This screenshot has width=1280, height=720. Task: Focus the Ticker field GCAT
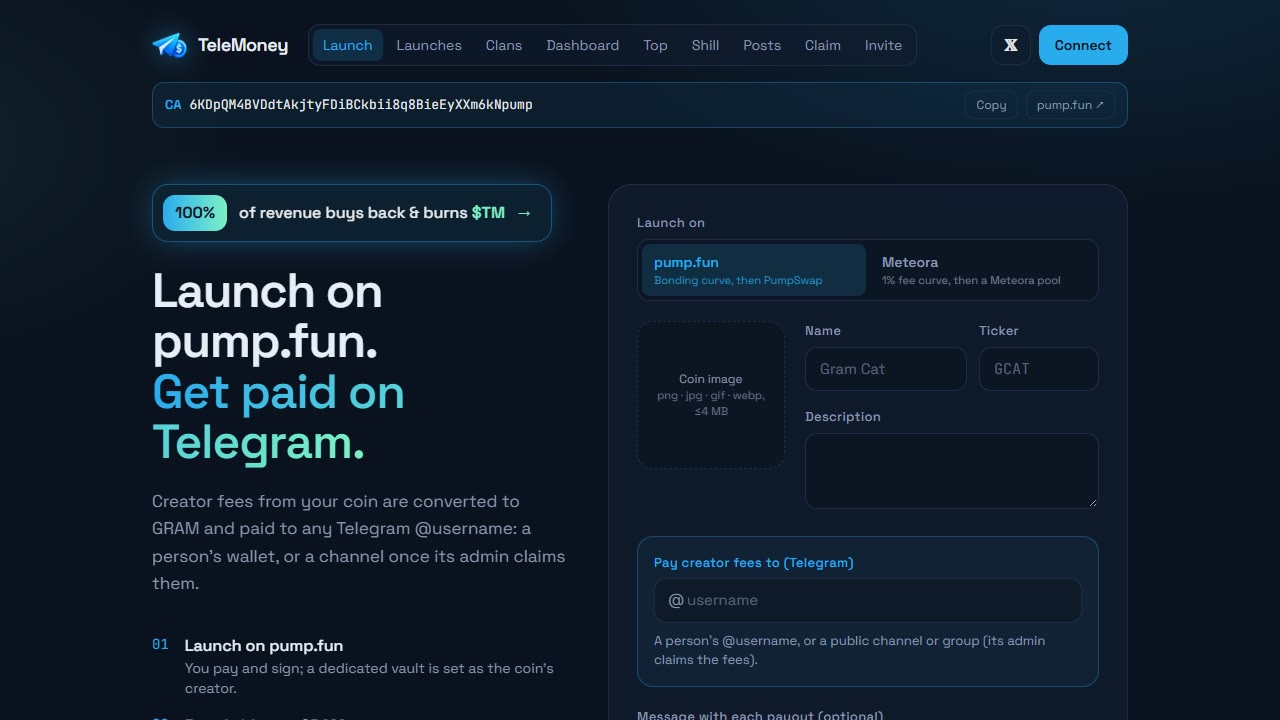(x=1039, y=369)
